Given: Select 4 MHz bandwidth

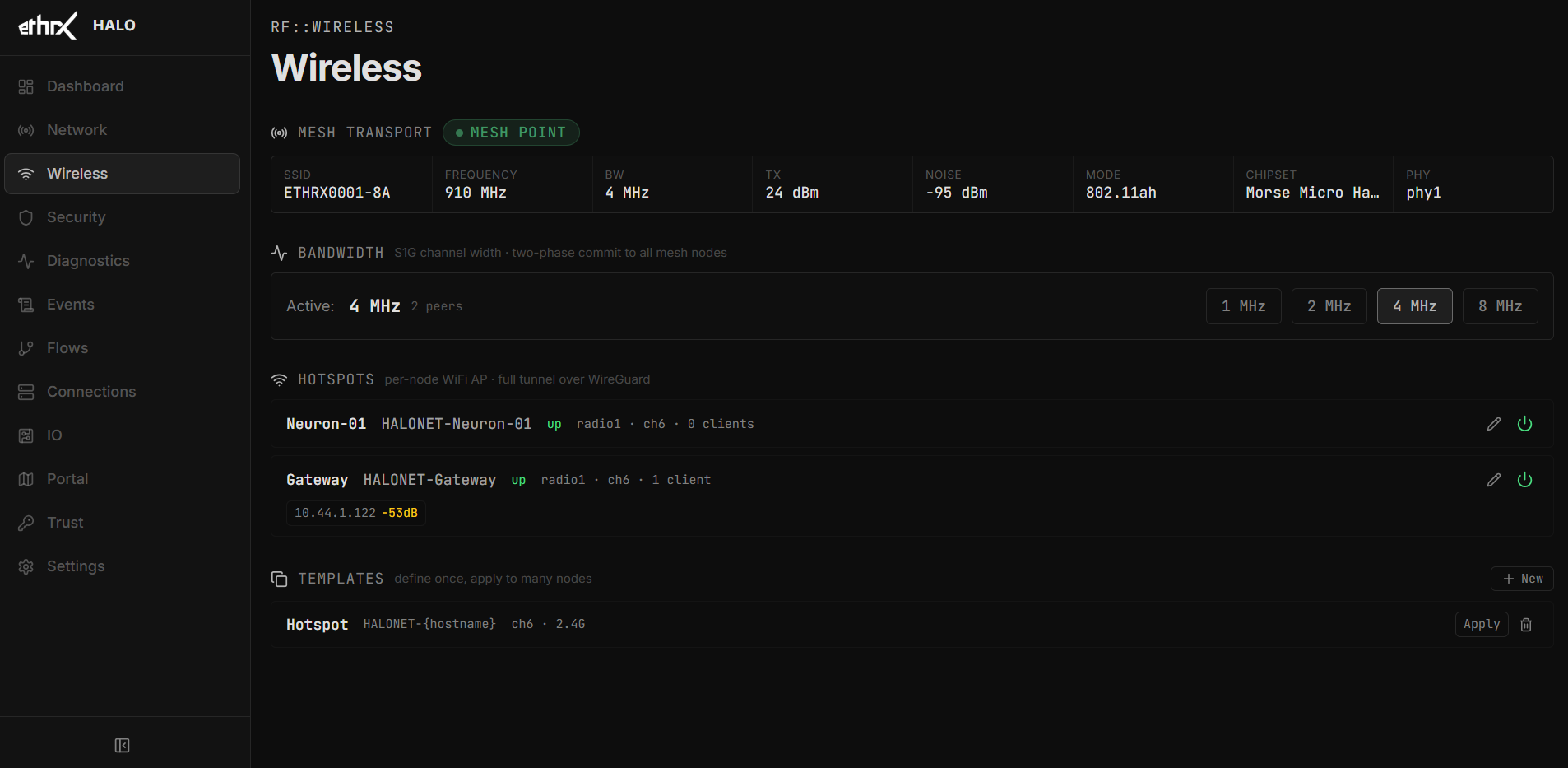Looking at the screenshot, I should (1415, 306).
